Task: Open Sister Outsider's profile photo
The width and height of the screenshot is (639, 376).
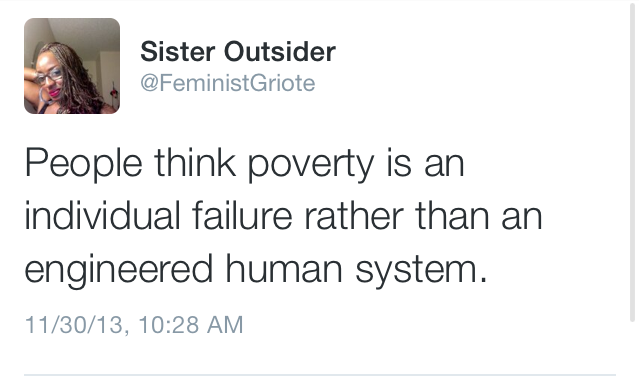Action: 72,66
